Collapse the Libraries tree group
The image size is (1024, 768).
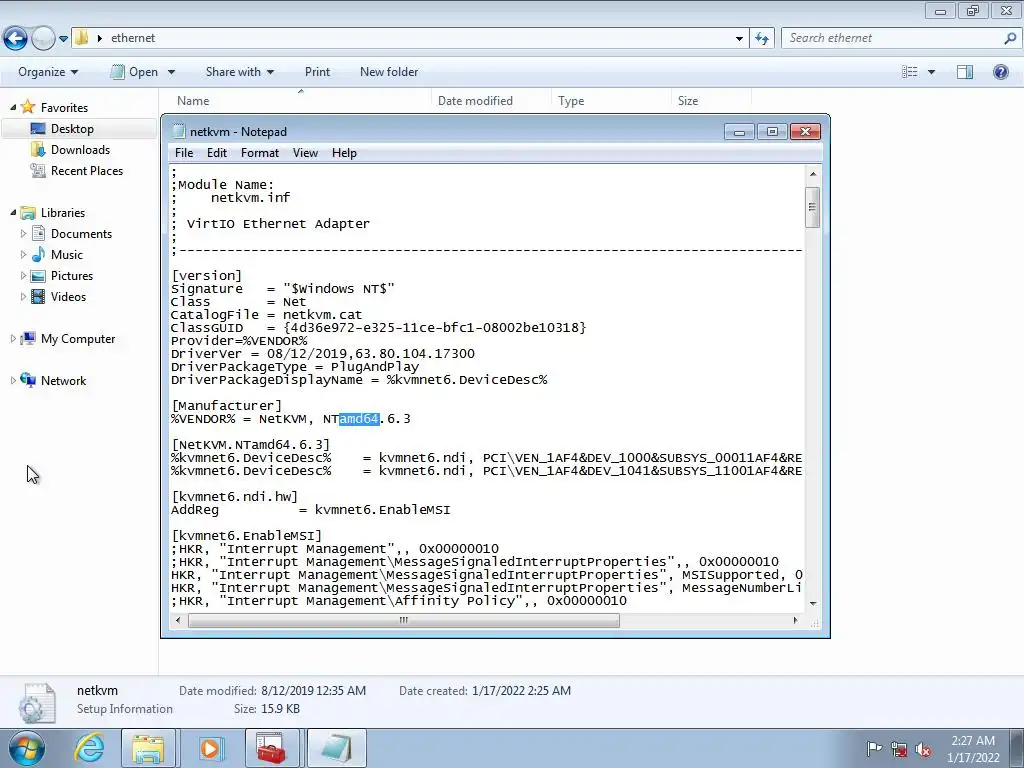(x=13, y=212)
